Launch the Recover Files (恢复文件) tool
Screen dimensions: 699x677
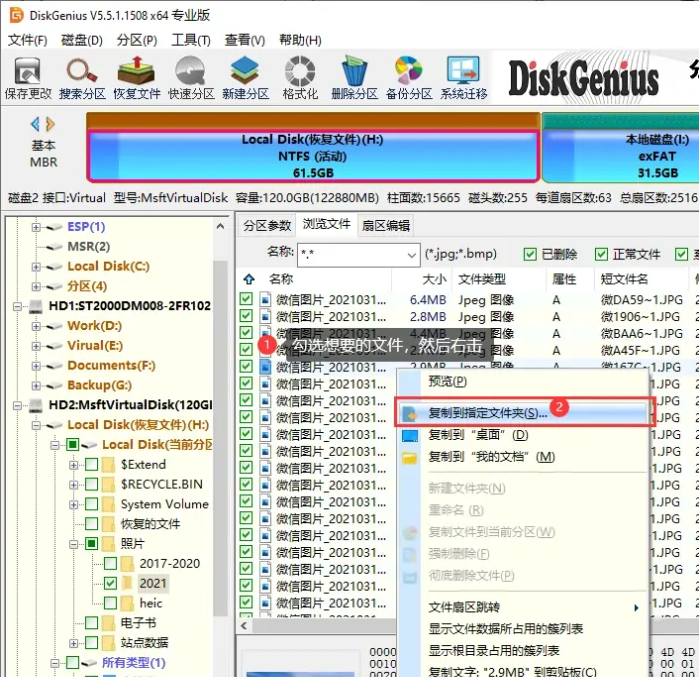point(136,78)
